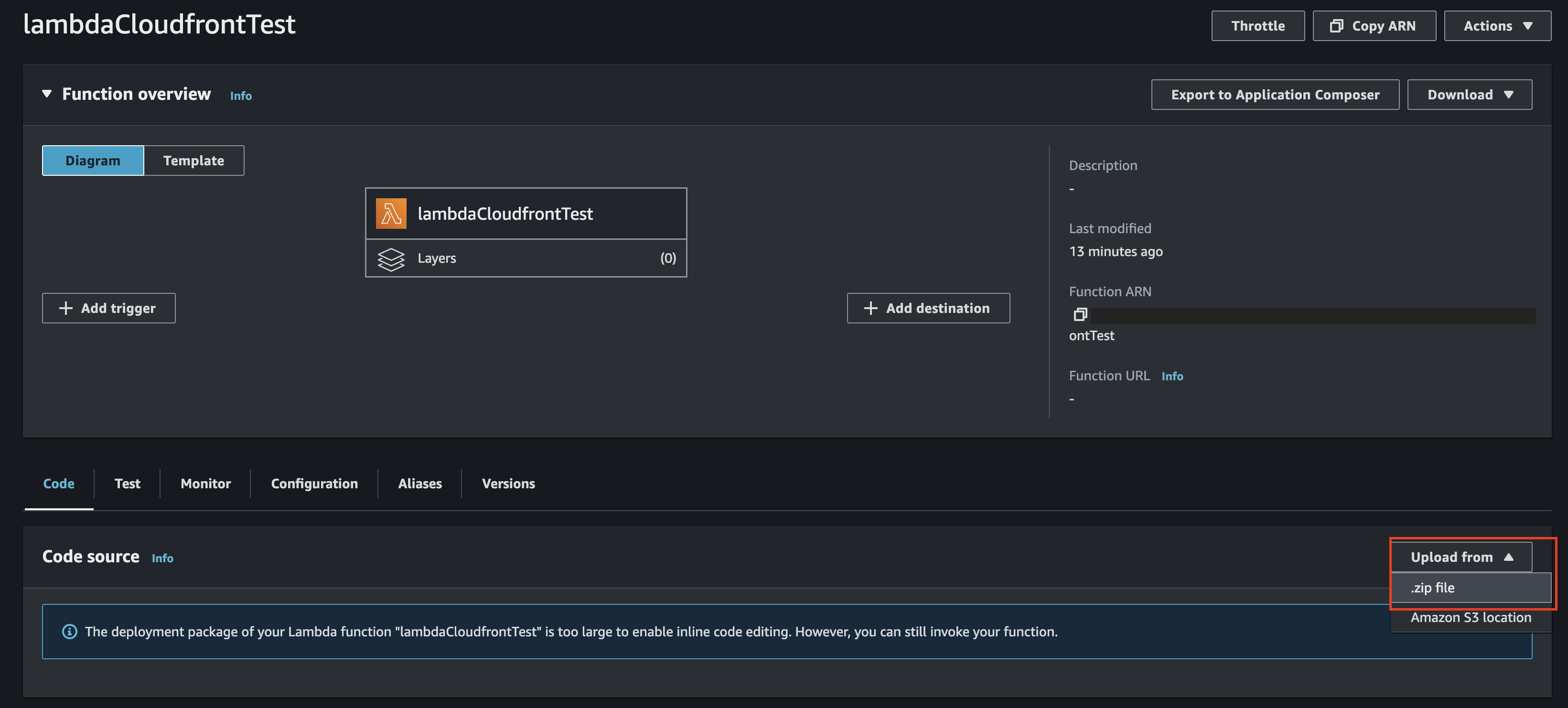Viewport: 1568px width, 708px height.
Task: Open the Configuration tab
Action: click(314, 483)
